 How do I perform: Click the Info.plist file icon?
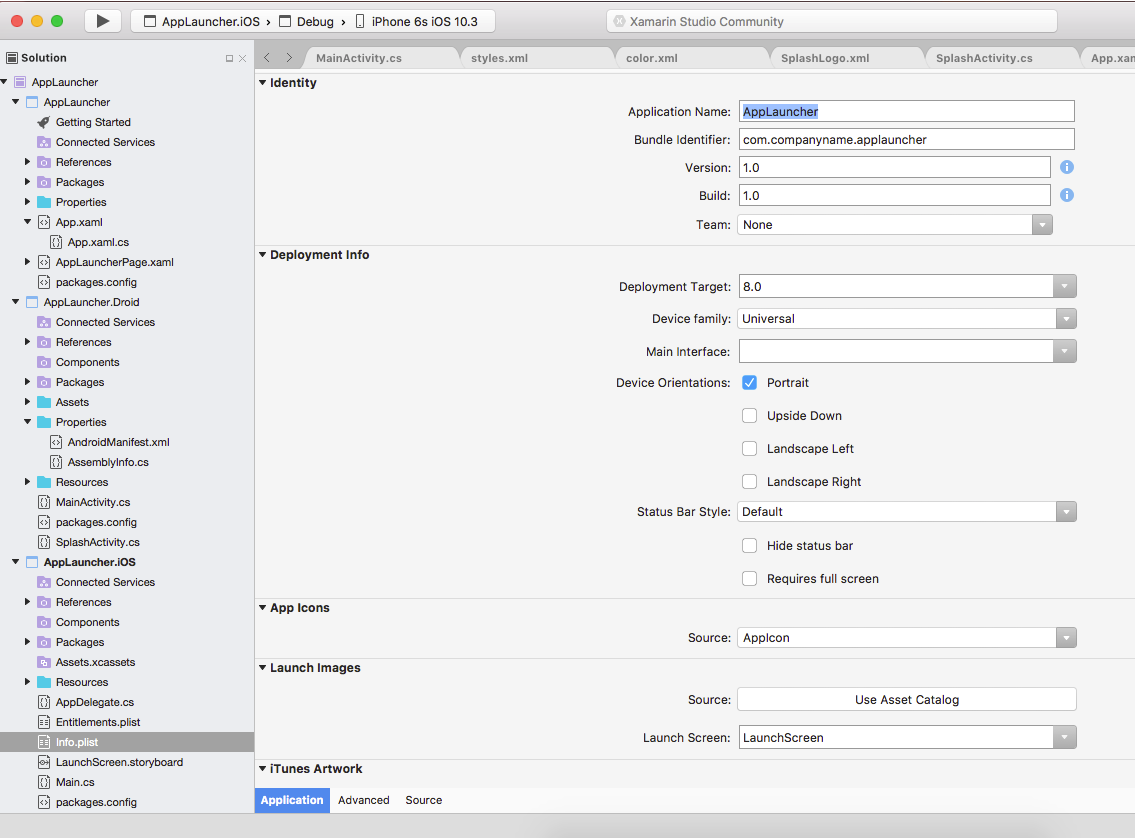[43, 742]
